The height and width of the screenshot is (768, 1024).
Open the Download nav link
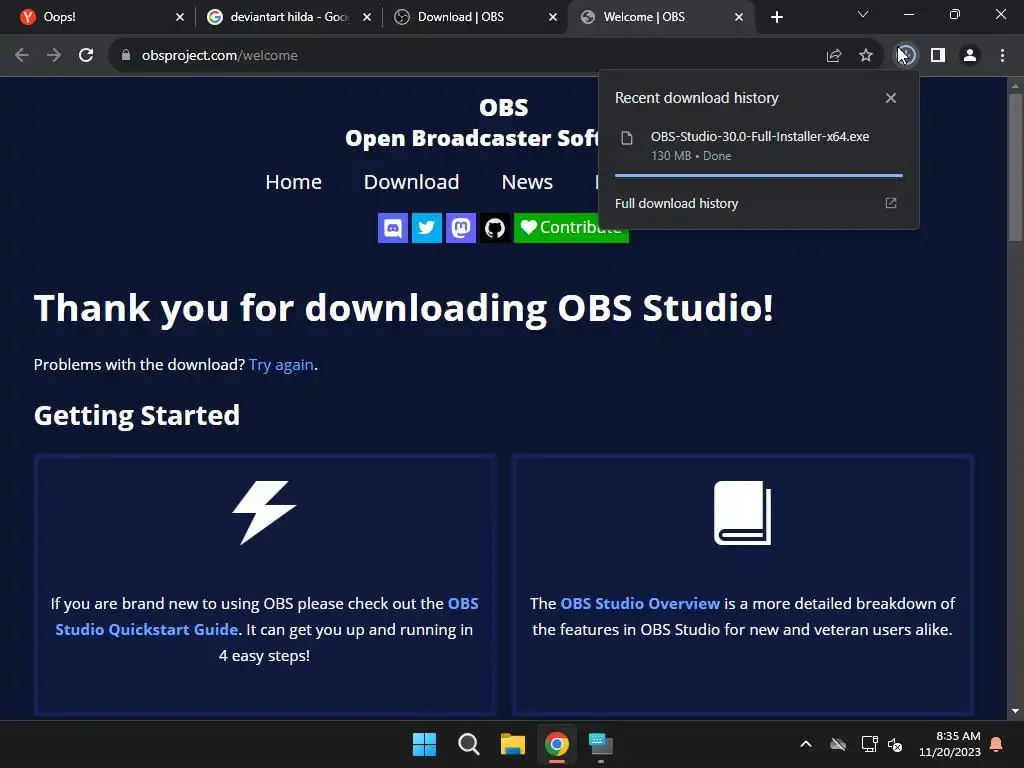click(411, 182)
